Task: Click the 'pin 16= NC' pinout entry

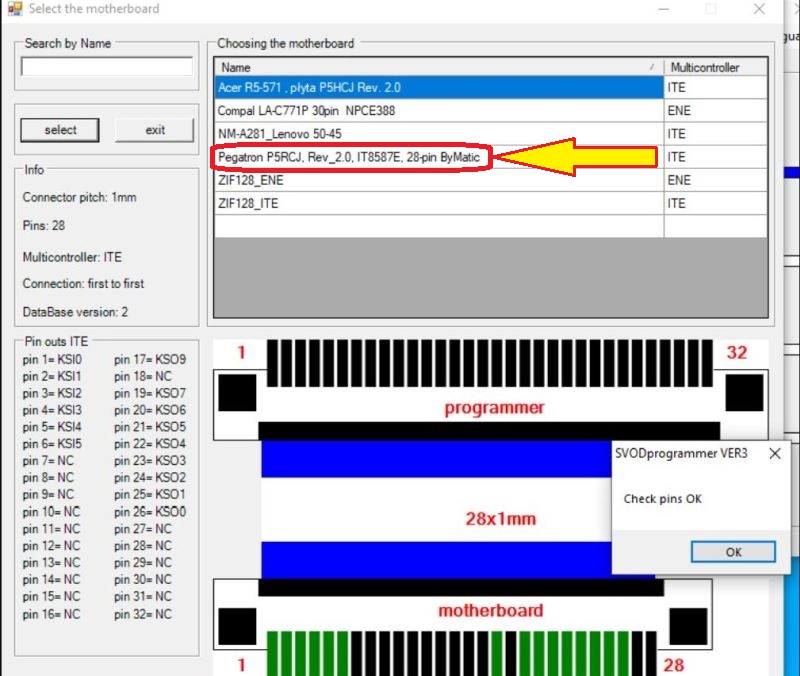Action: [51, 614]
